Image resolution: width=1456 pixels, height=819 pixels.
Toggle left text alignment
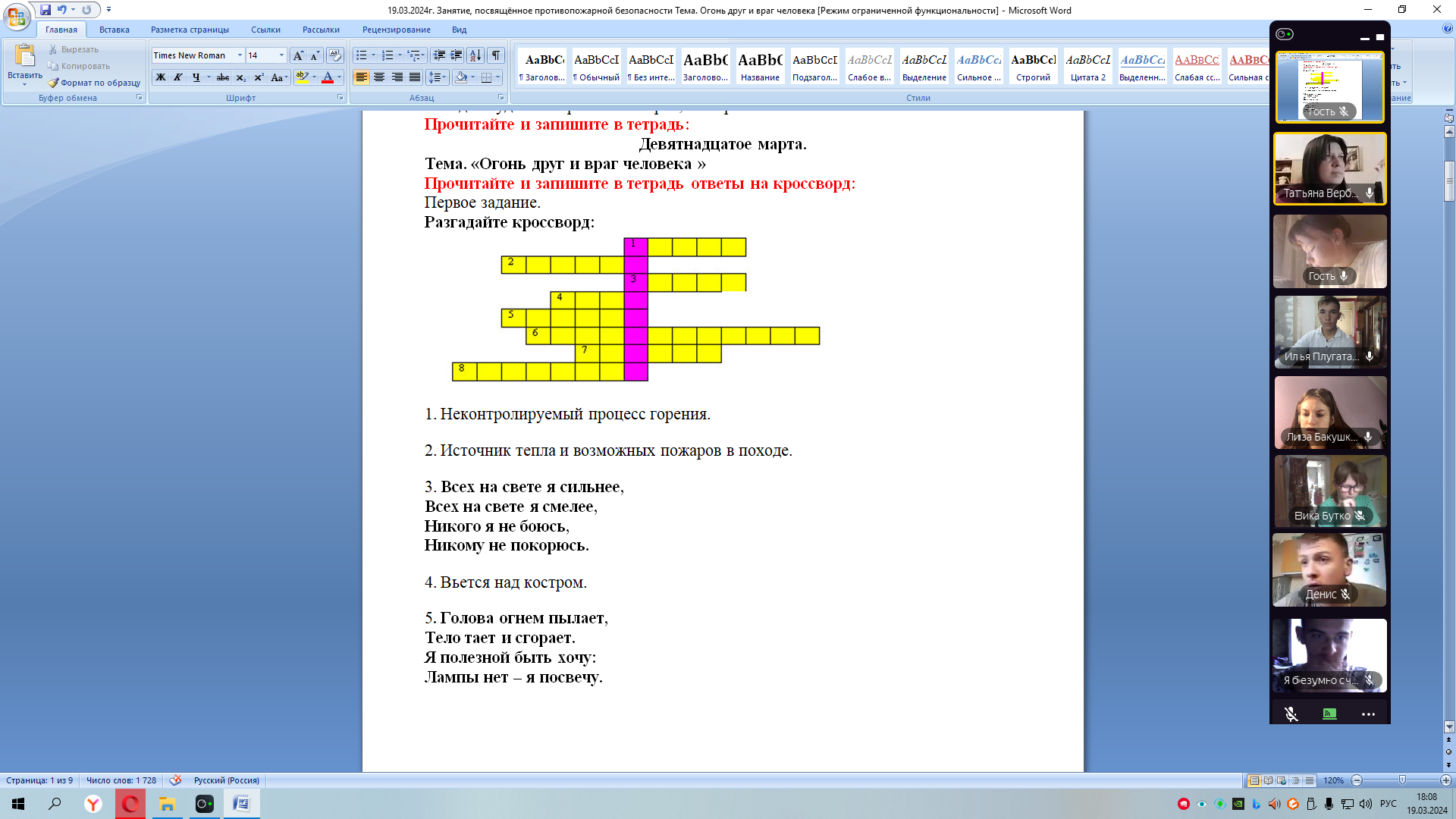361,77
